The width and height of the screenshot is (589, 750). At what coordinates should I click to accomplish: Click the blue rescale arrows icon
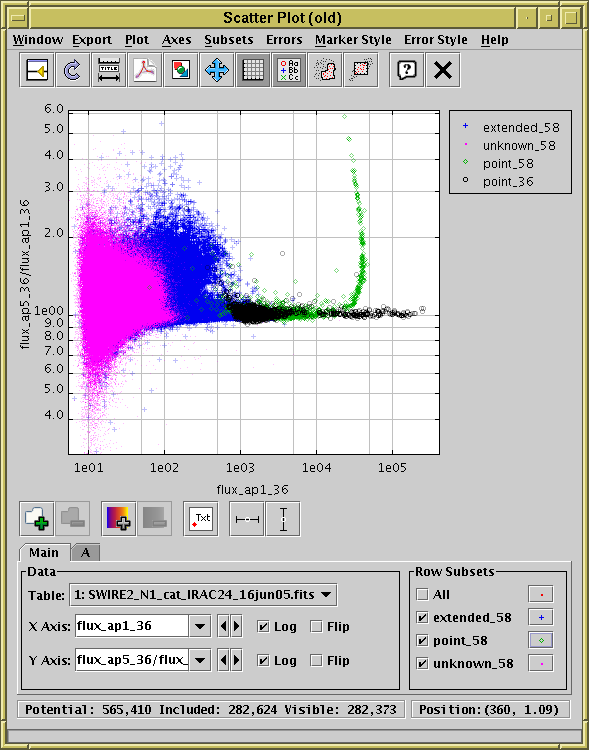tap(216, 71)
